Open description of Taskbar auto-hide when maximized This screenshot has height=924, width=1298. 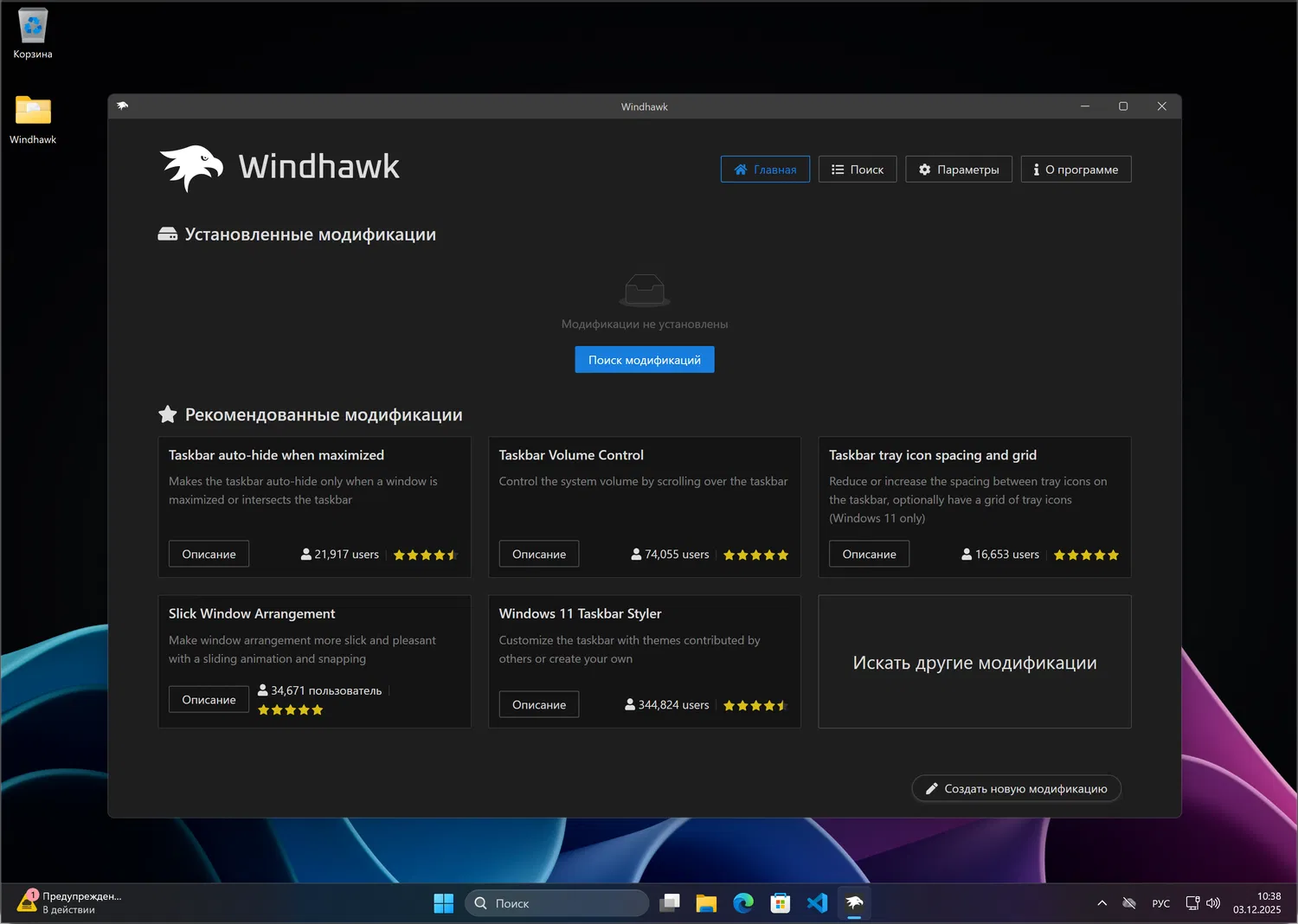pos(209,554)
